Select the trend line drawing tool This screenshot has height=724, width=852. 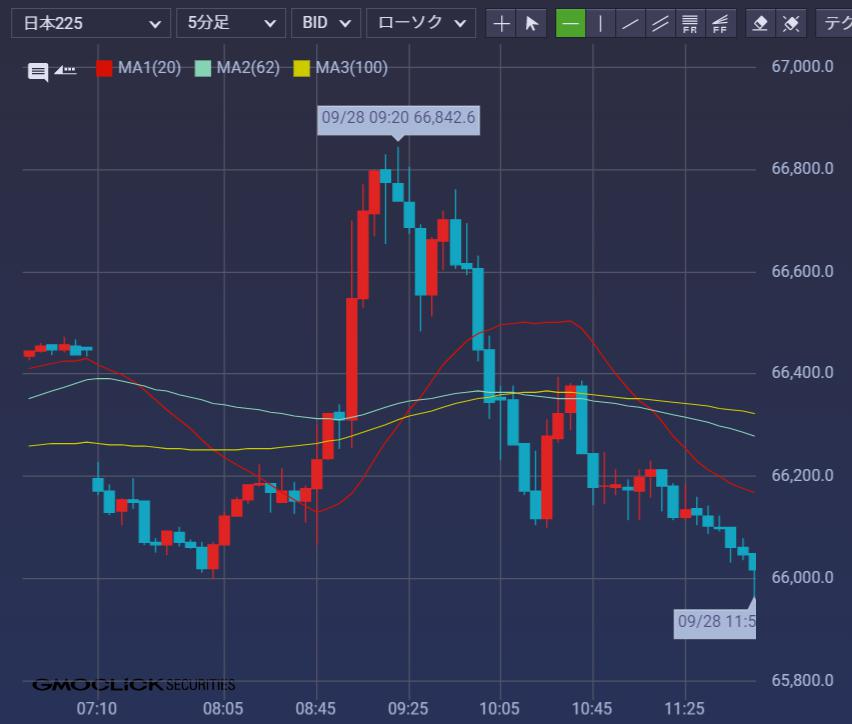point(630,23)
